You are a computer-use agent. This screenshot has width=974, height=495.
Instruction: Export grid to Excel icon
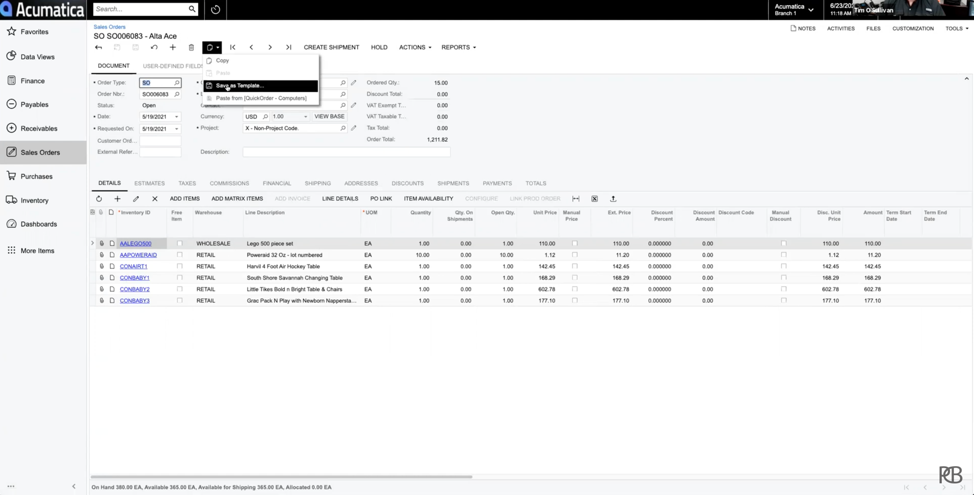click(x=594, y=199)
